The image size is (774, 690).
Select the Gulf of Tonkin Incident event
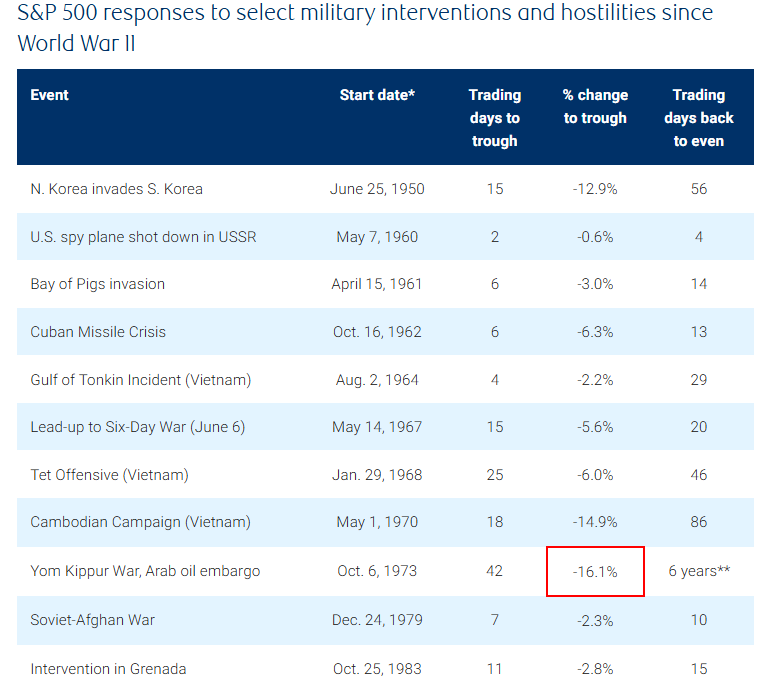(x=141, y=380)
